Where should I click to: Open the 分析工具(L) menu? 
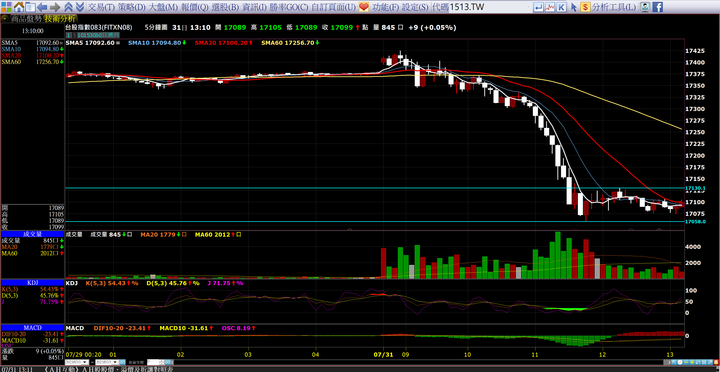tap(614, 7)
